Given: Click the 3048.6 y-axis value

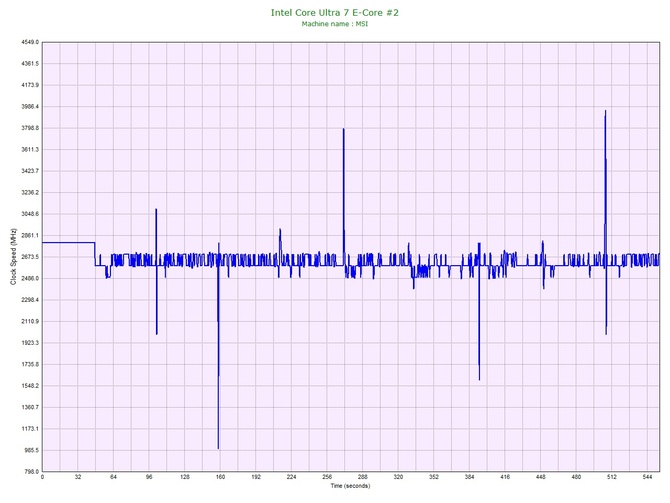Looking at the screenshot, I should pyautogui.click(x=30, y=214).
